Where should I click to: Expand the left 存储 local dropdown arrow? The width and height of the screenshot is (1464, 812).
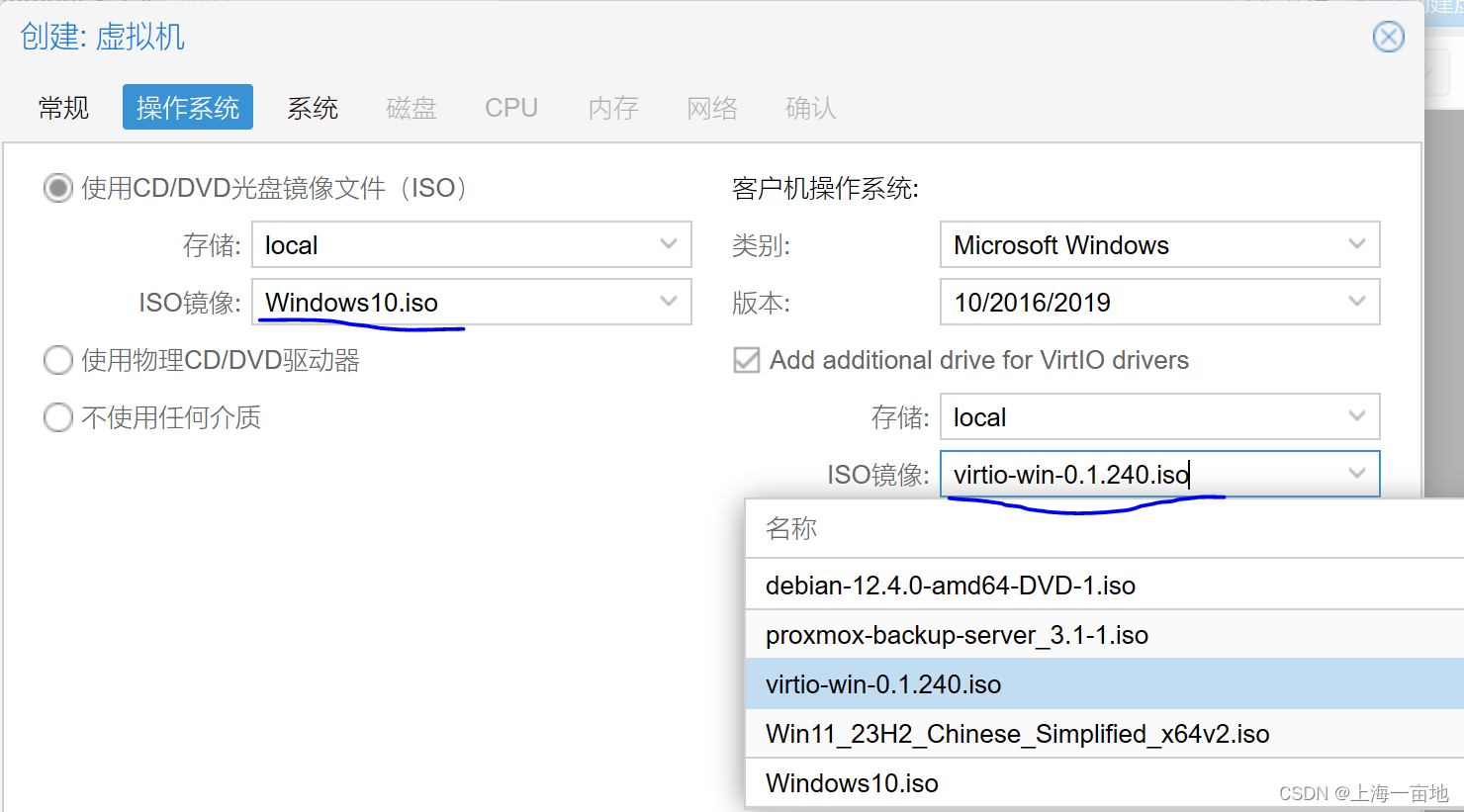[x=669, y=244]
